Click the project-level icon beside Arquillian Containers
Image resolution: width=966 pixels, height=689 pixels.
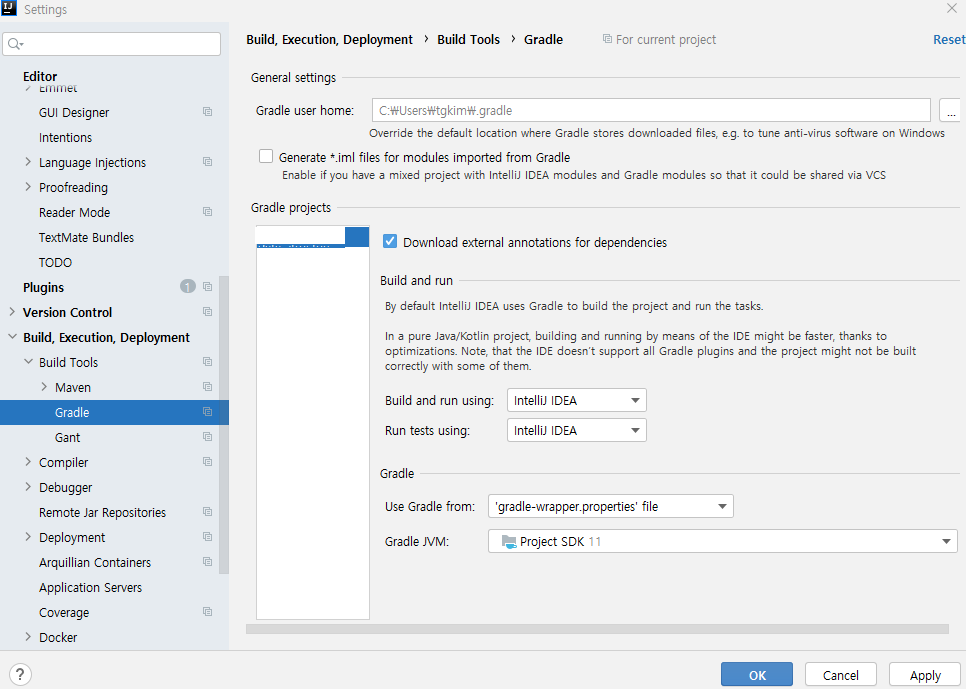click(208, 561)
